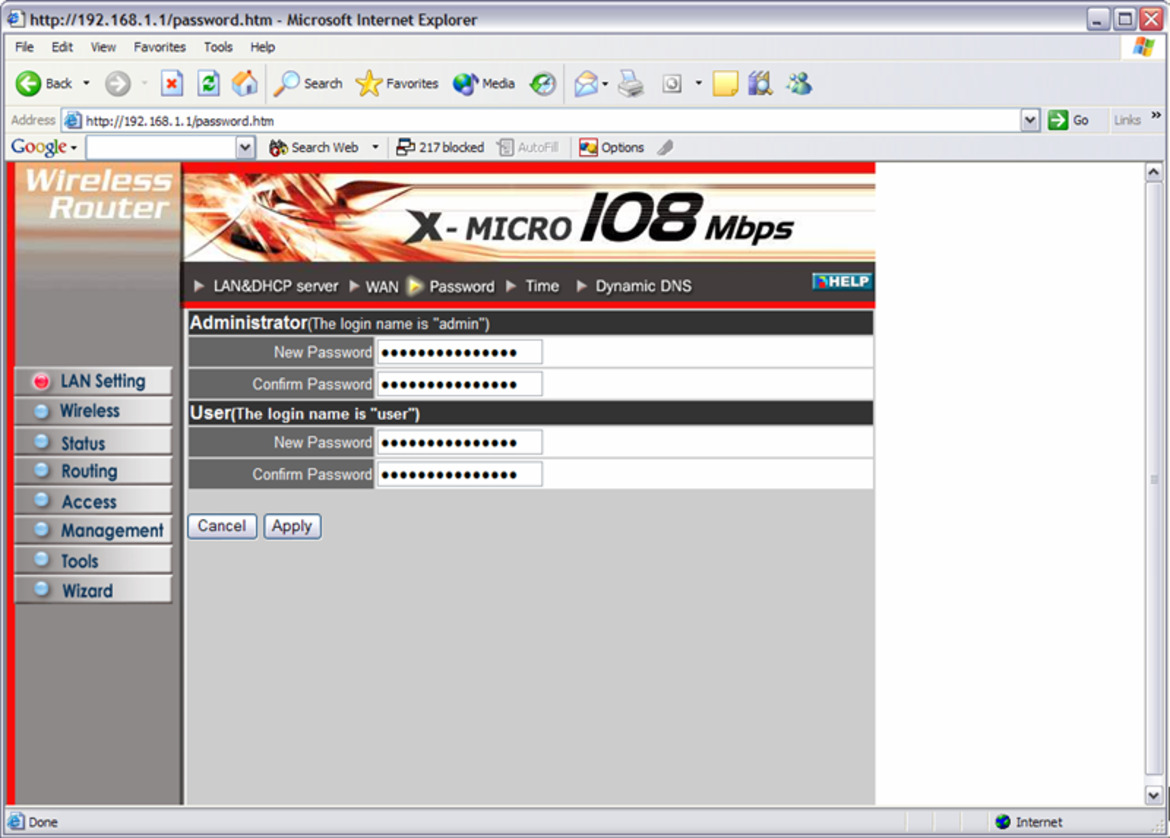Open the Search toolbar button
This screenshot has height=838, width=1170.
(308, 84)
